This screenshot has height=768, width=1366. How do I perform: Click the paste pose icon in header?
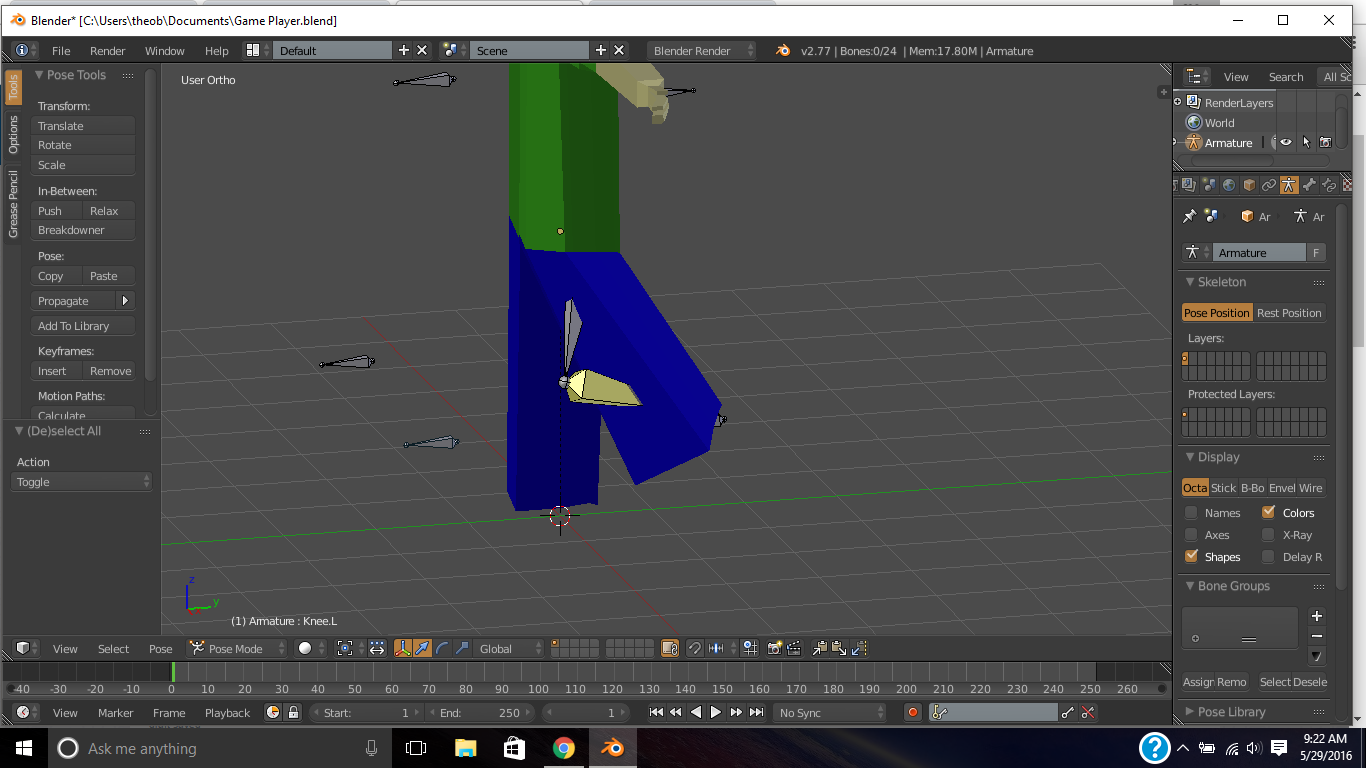tap(839, 648)
